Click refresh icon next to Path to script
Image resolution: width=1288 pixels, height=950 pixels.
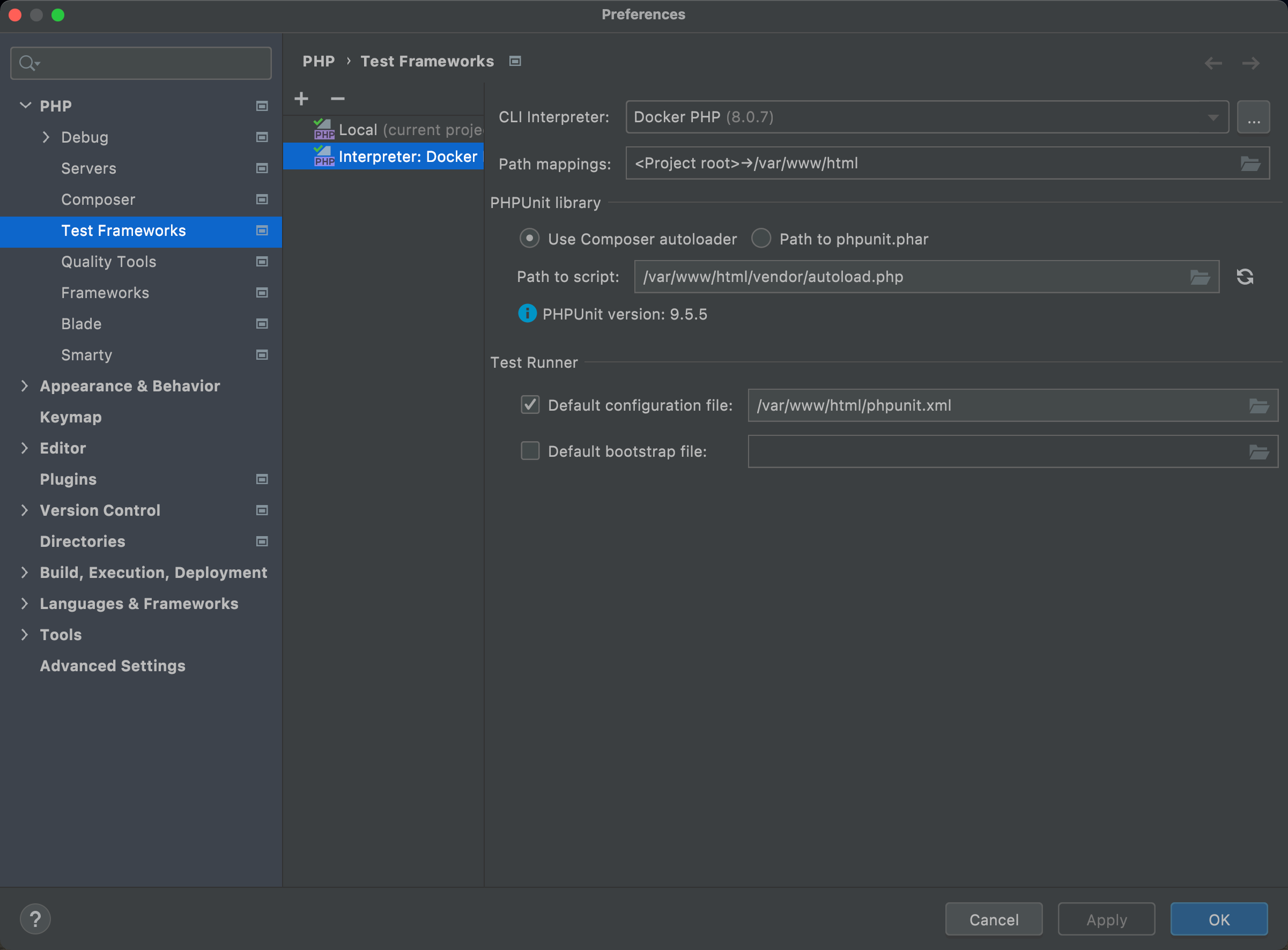[1245, 277]
